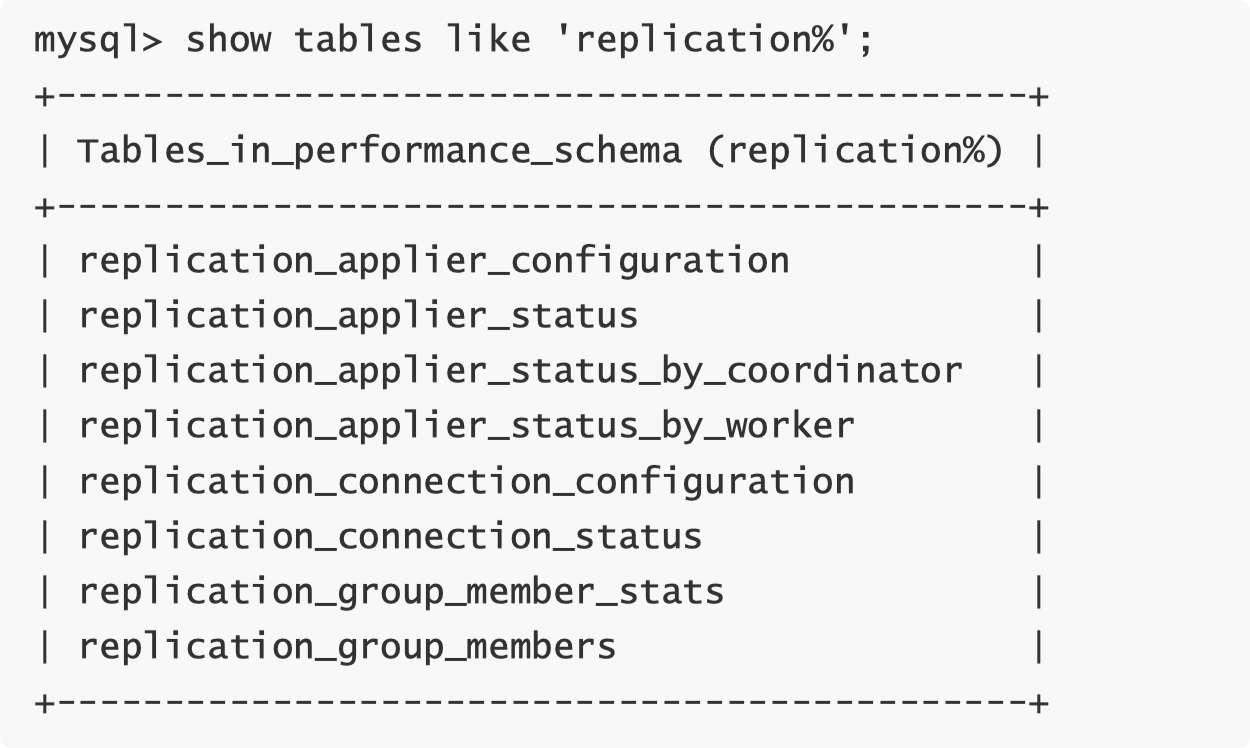This screenshot has height=748, width=1250.
Task: Select the replication_applier_status_by_worker row
Action: click(466, 426)
